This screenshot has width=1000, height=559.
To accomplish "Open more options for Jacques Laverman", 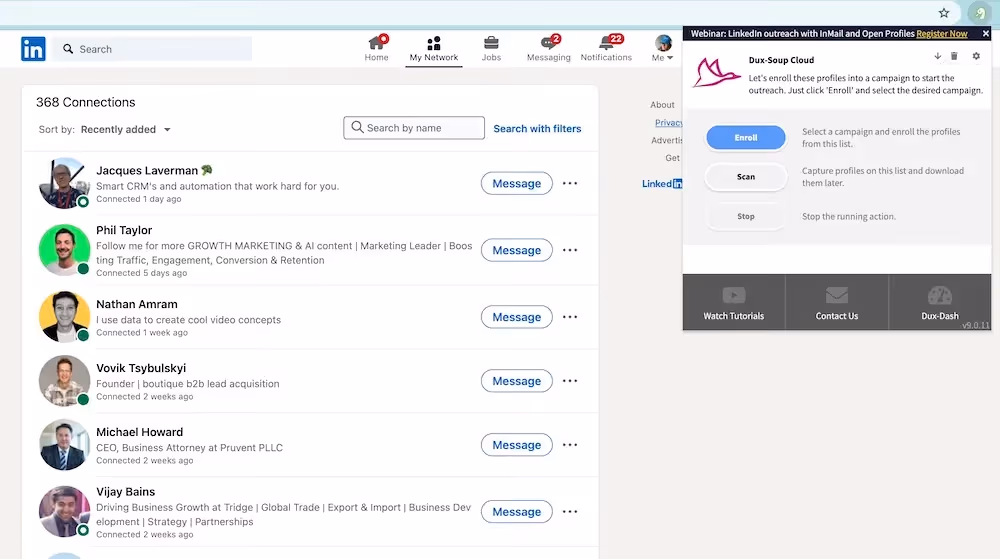I will pyautogui.click(x=570, y=184).
